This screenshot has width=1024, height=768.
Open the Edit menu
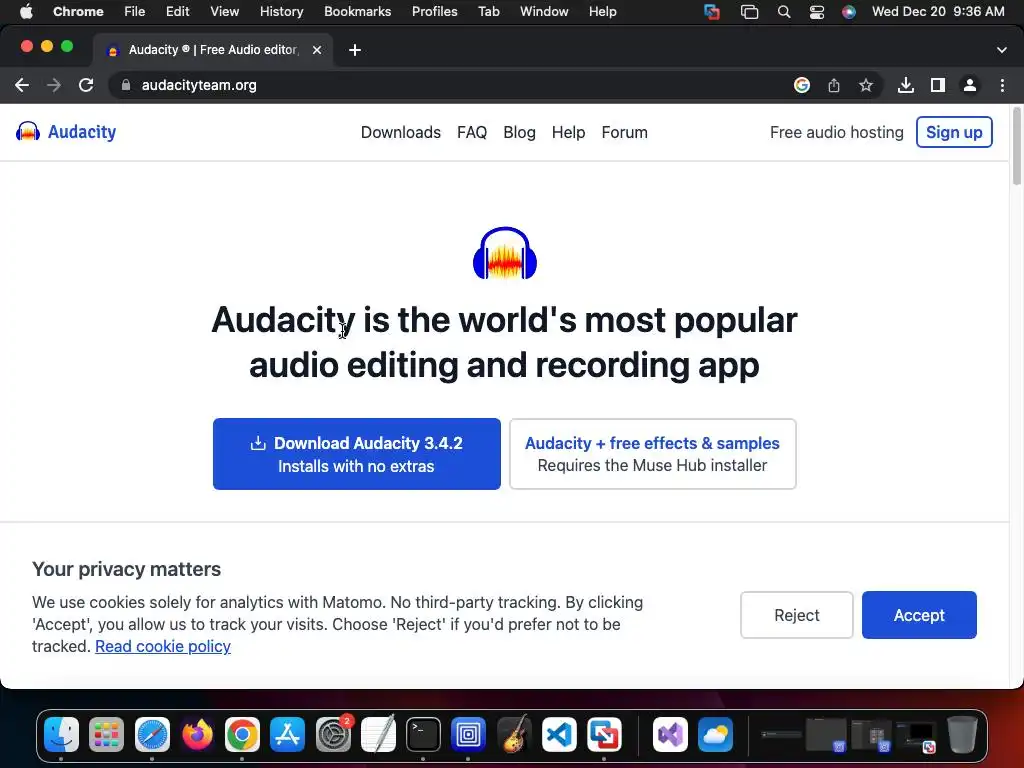177,12
